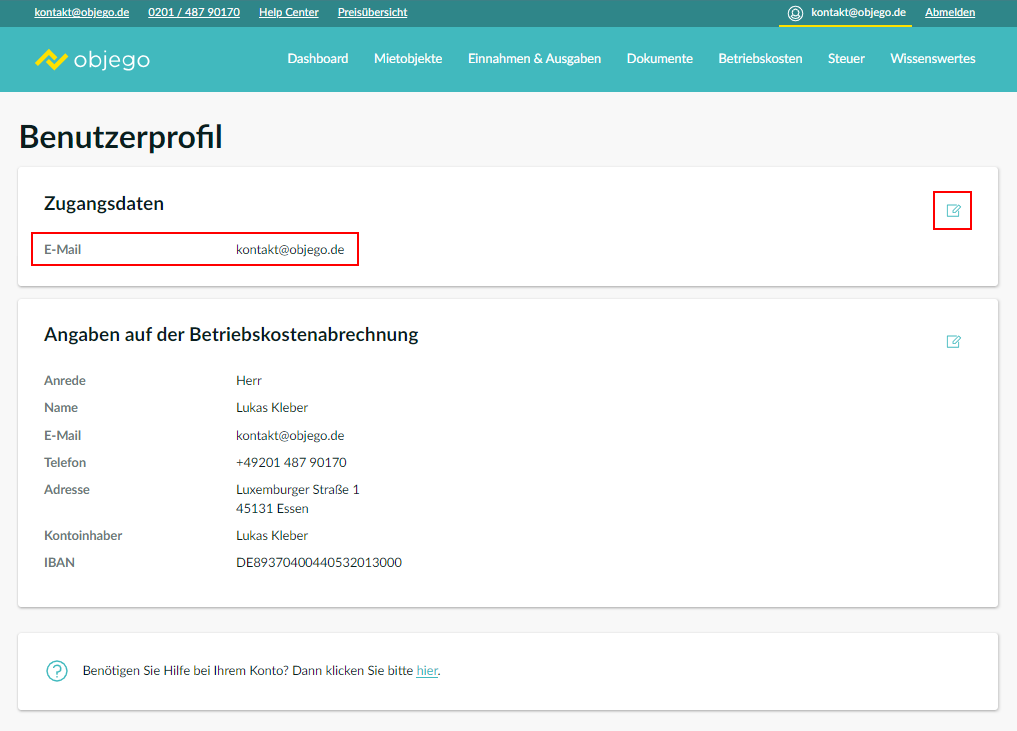Viewport: 1017px width, 731px height.
Task: Click the IBAN value DE89370400440532013000
Action: pyautogui.click(x=318, y=563)
